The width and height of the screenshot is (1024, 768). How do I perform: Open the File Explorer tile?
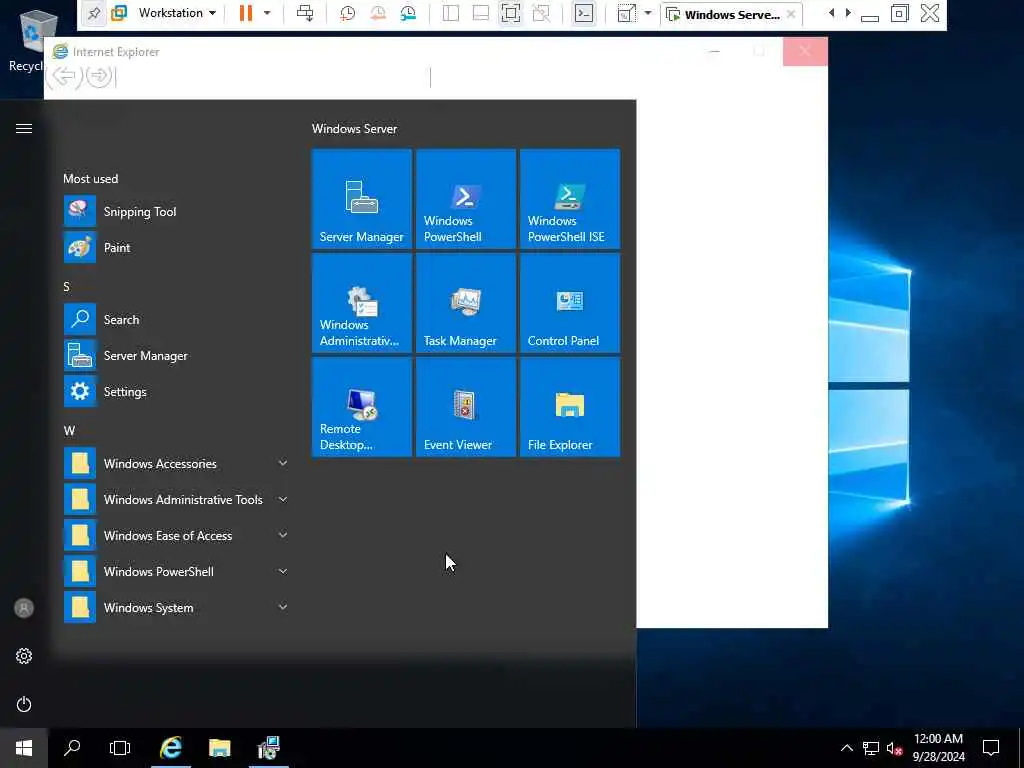coord(569,407)
